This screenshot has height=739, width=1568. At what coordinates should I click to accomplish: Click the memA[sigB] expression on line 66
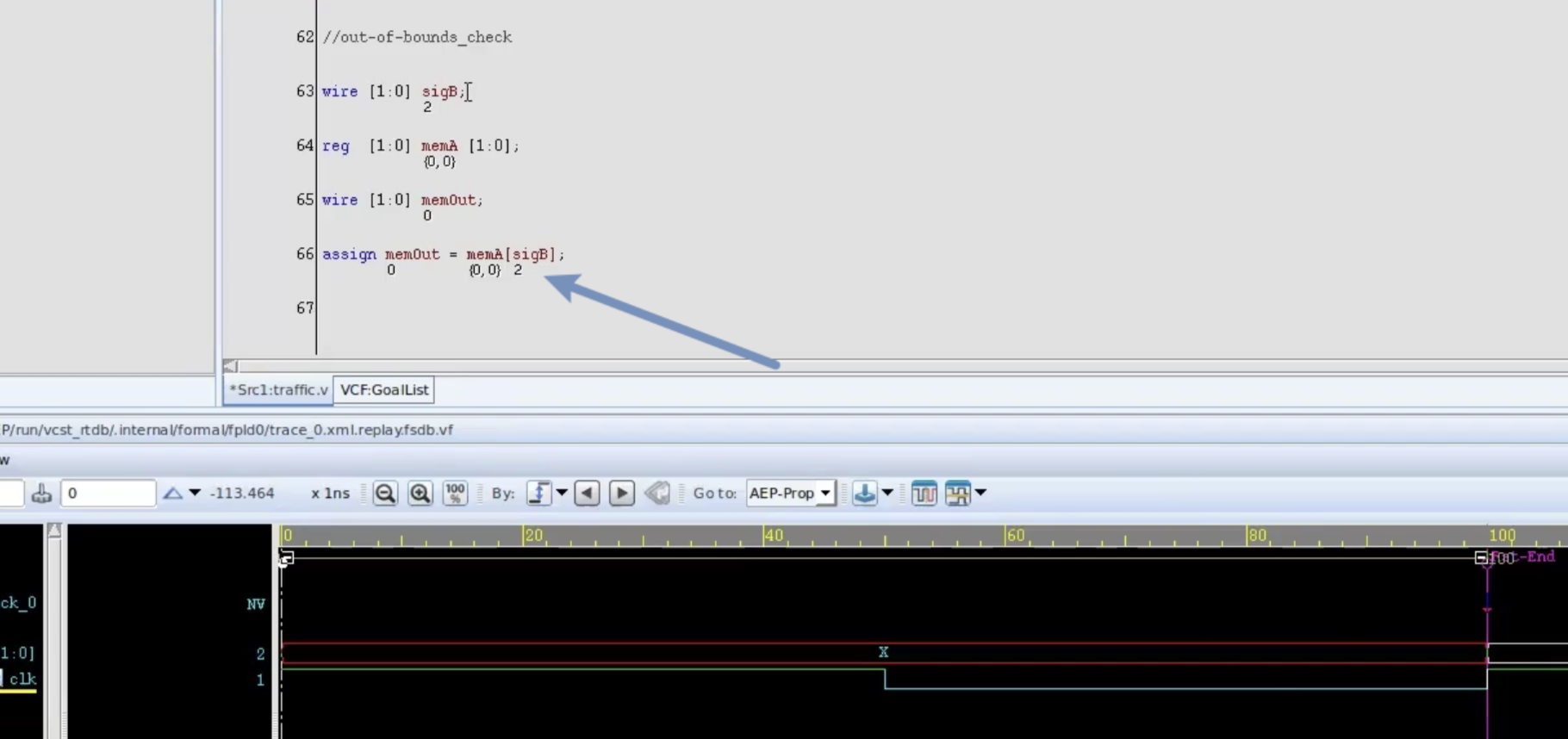(x=511, y=254)
